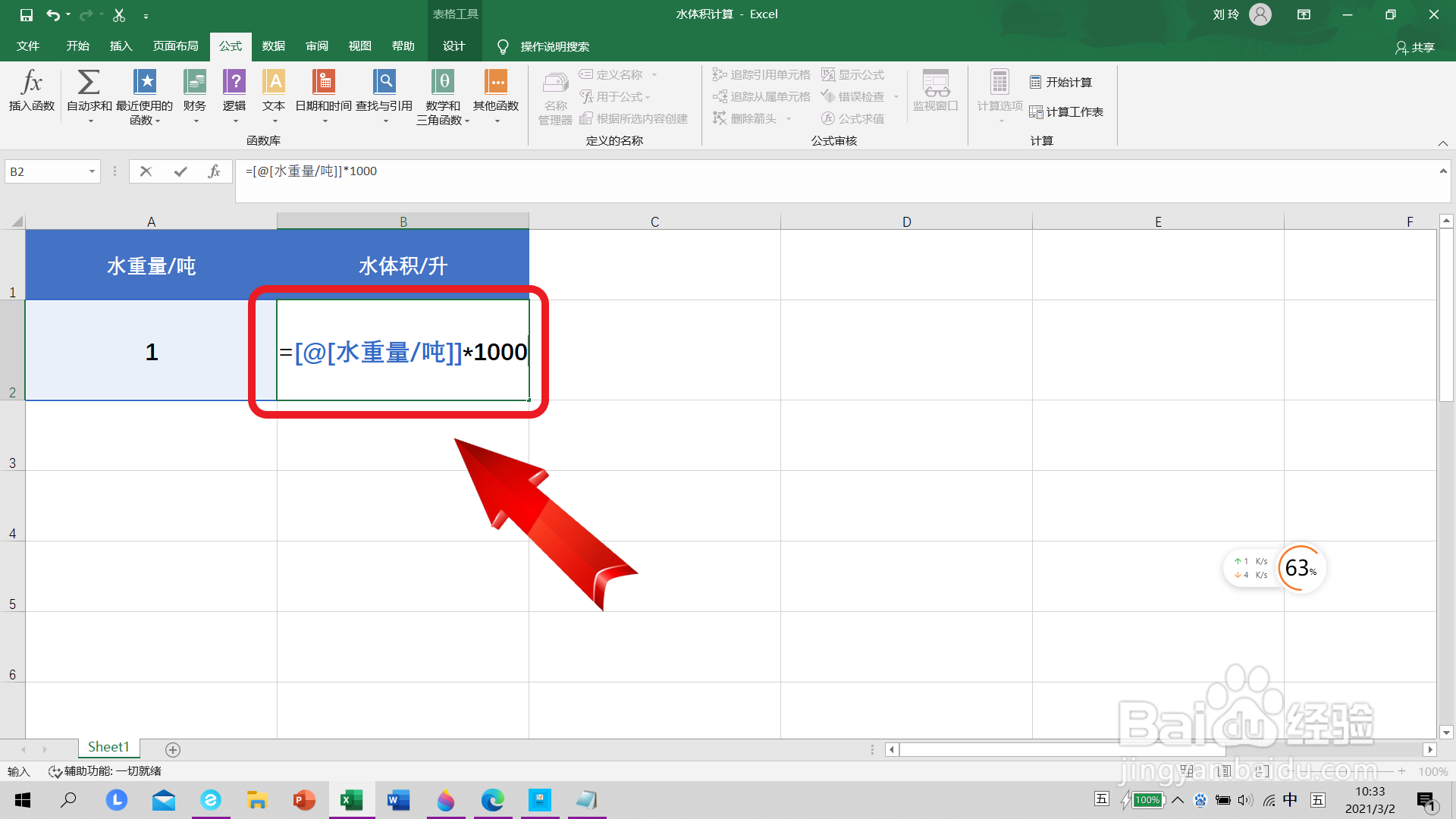
Task: Click the 开始计算 button
Action: coord(1061,82)
